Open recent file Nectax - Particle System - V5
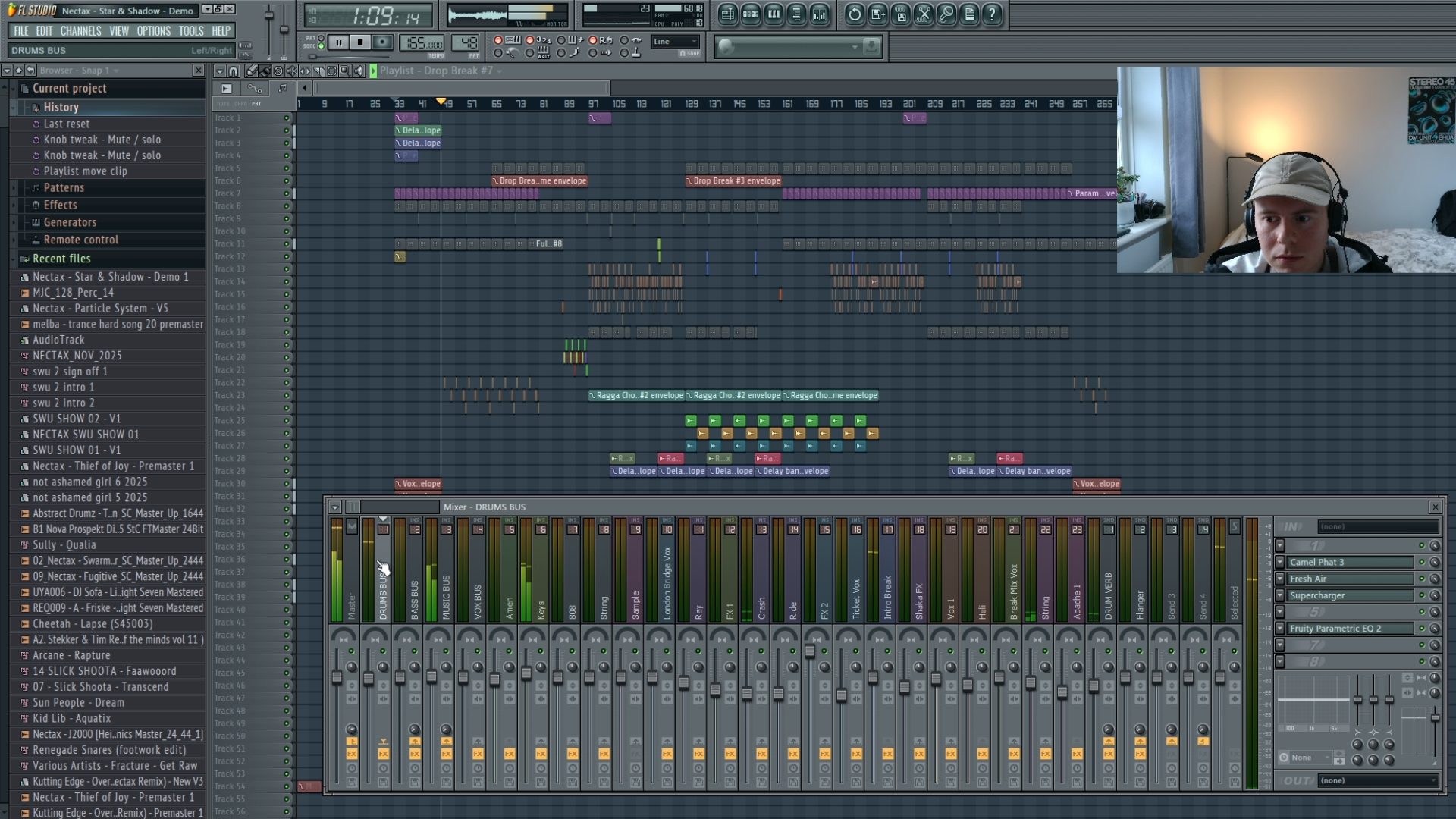Screen dimensions: 1456x819 [x=100, y=308]
